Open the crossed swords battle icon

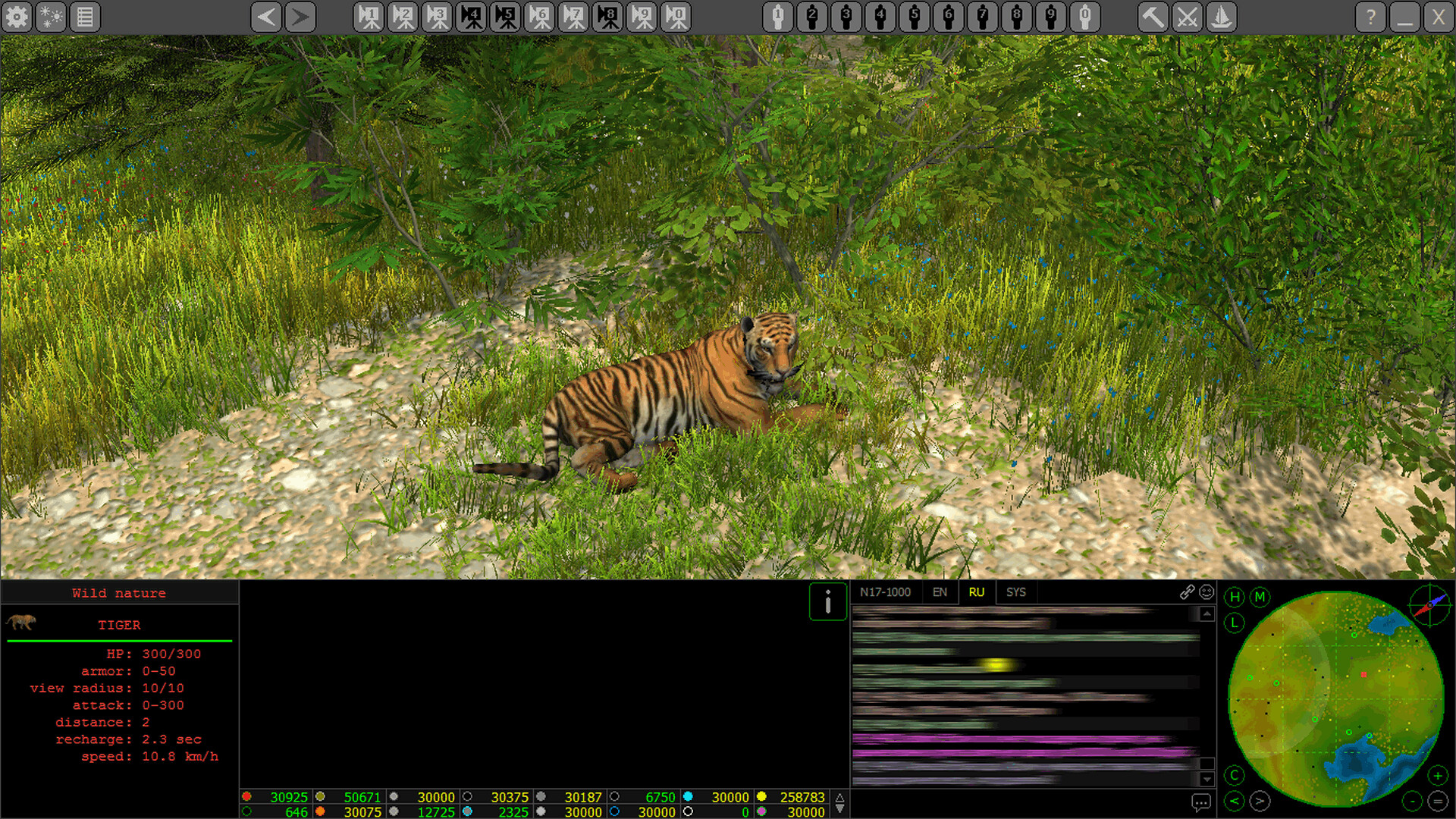(x=1187, y=17)
